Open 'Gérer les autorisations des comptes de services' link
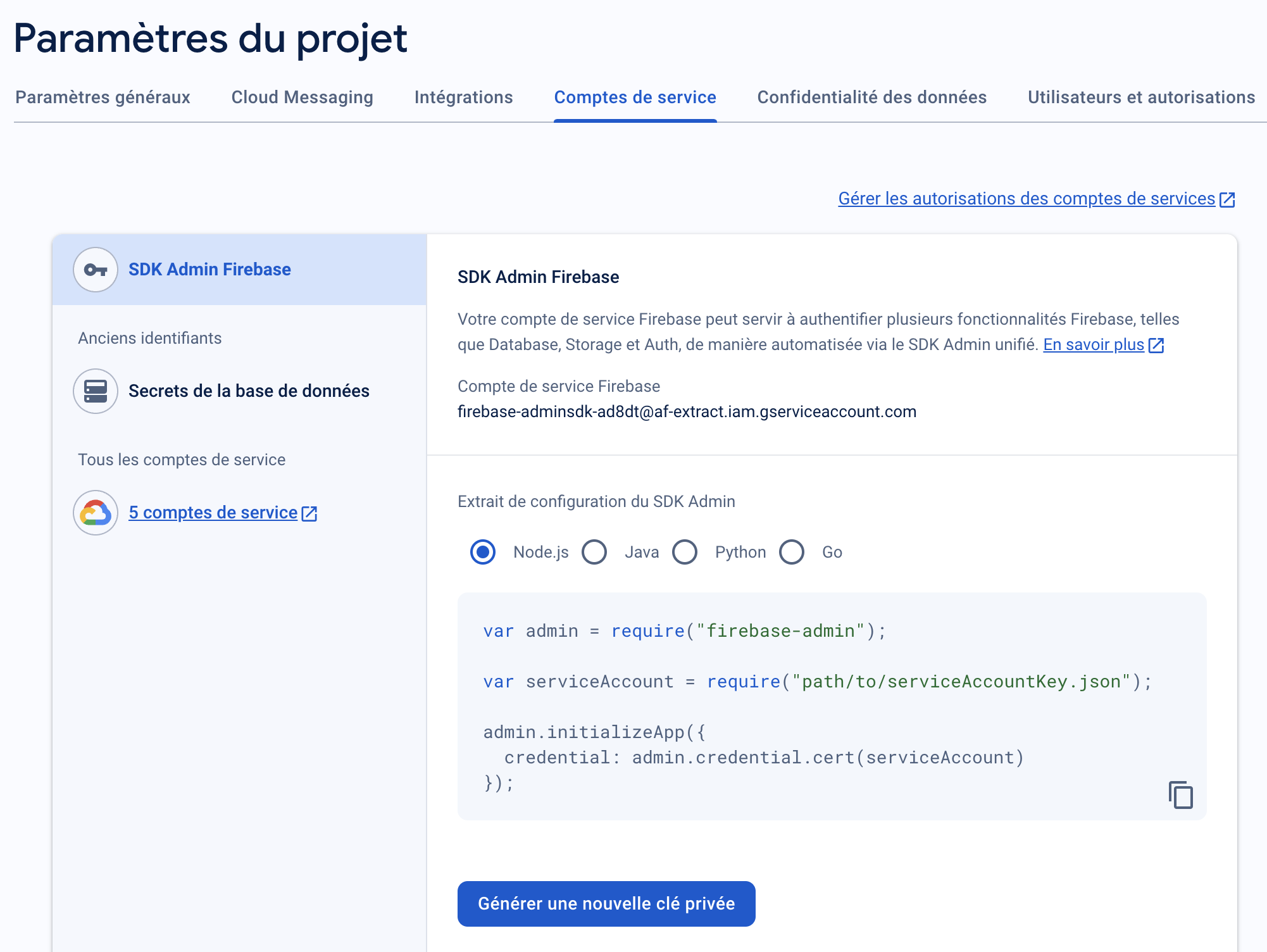The image size is (1267, 952). (1026, 199)
